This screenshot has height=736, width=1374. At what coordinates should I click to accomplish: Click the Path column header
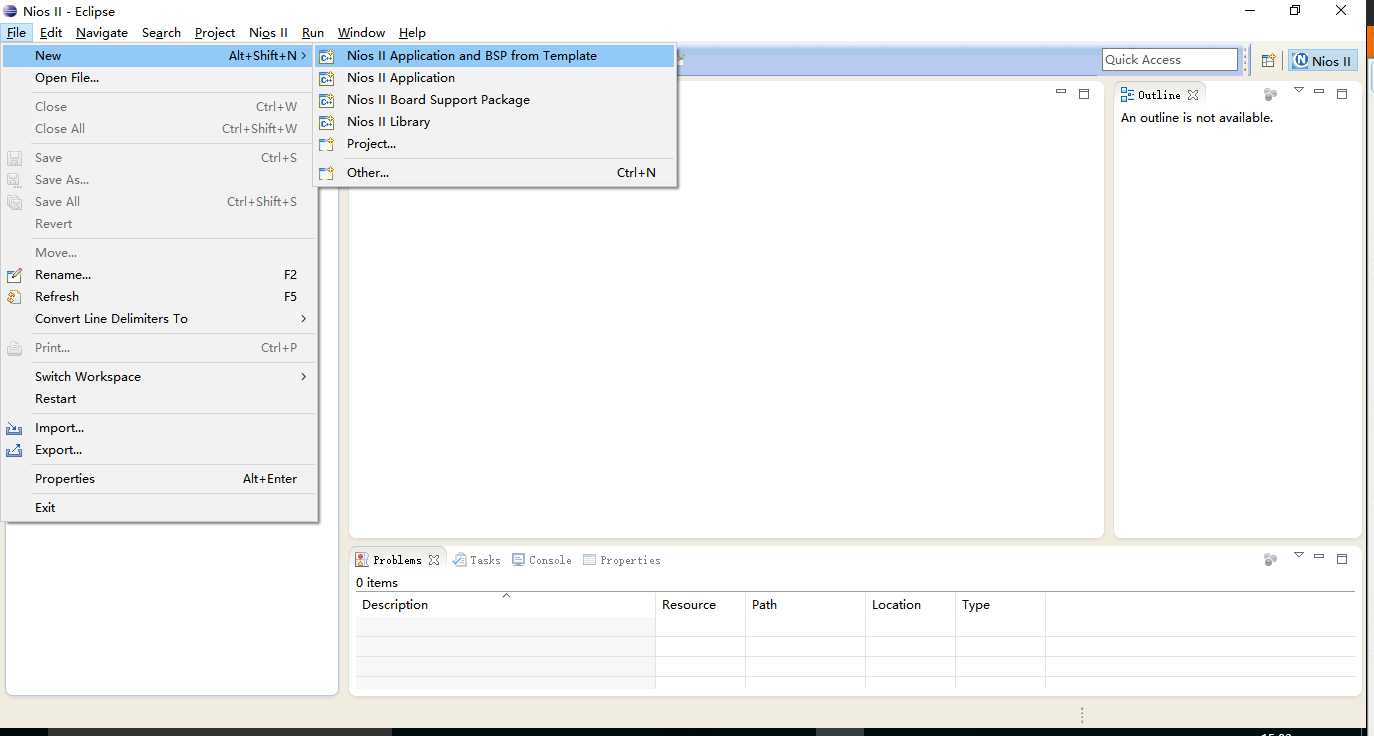[805, 605]
